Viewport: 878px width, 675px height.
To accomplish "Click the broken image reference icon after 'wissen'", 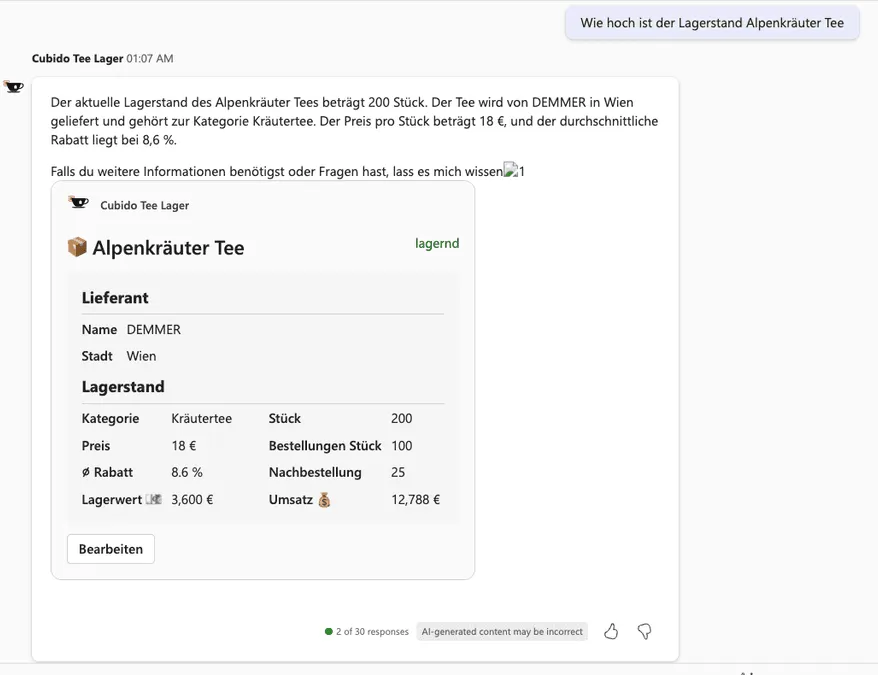I will [x=510, y=171].
